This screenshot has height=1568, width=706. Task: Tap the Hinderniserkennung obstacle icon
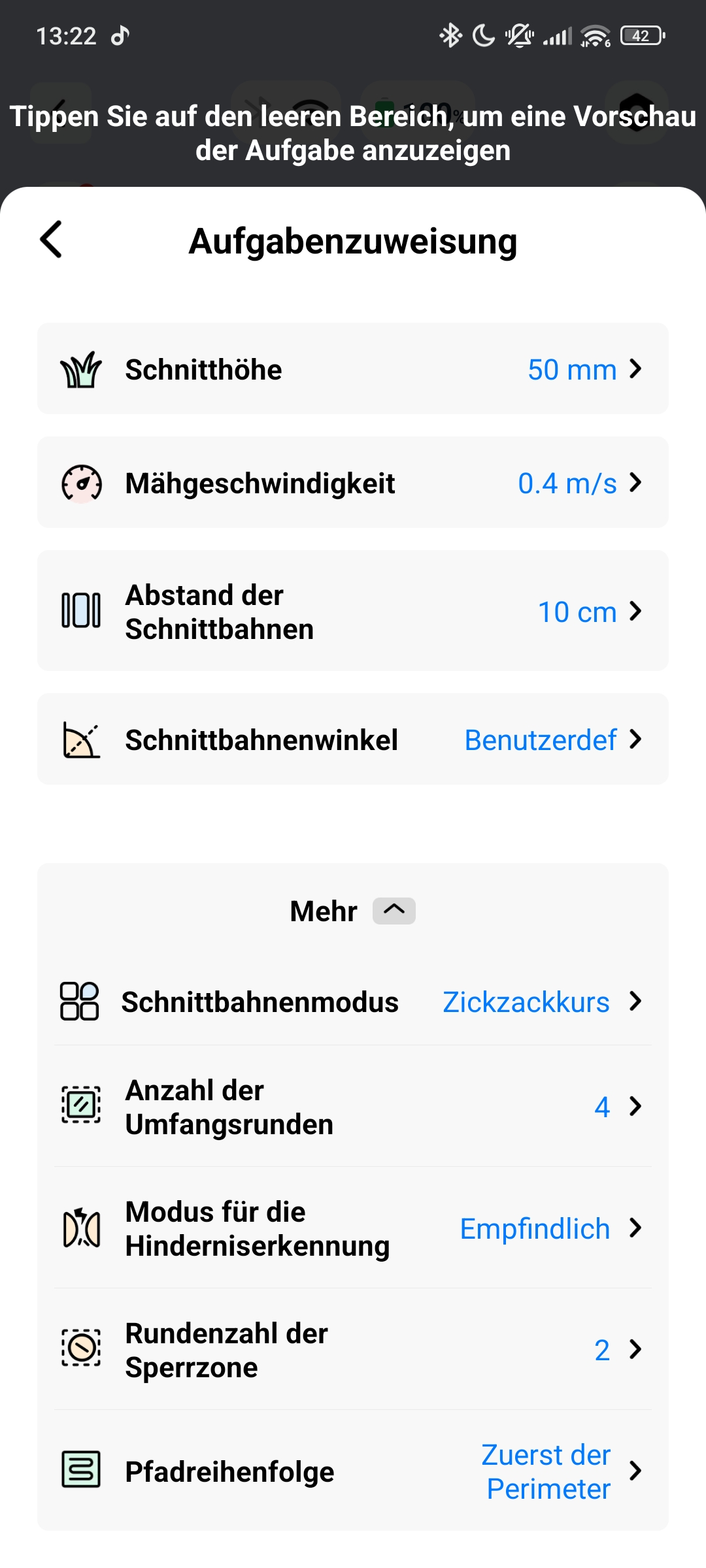[x=81, y=1229]
